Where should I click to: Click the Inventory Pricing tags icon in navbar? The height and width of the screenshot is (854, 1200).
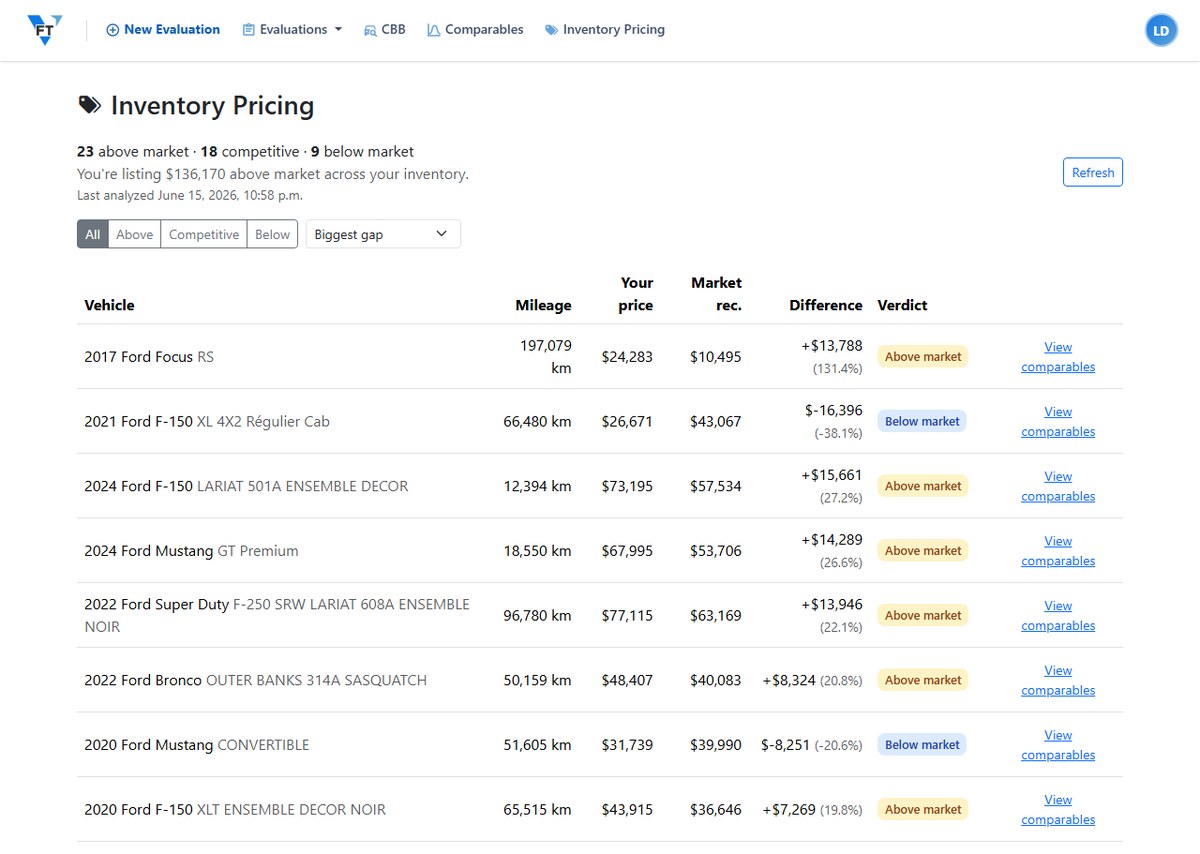pyautogui.click(x=551, y=30)
